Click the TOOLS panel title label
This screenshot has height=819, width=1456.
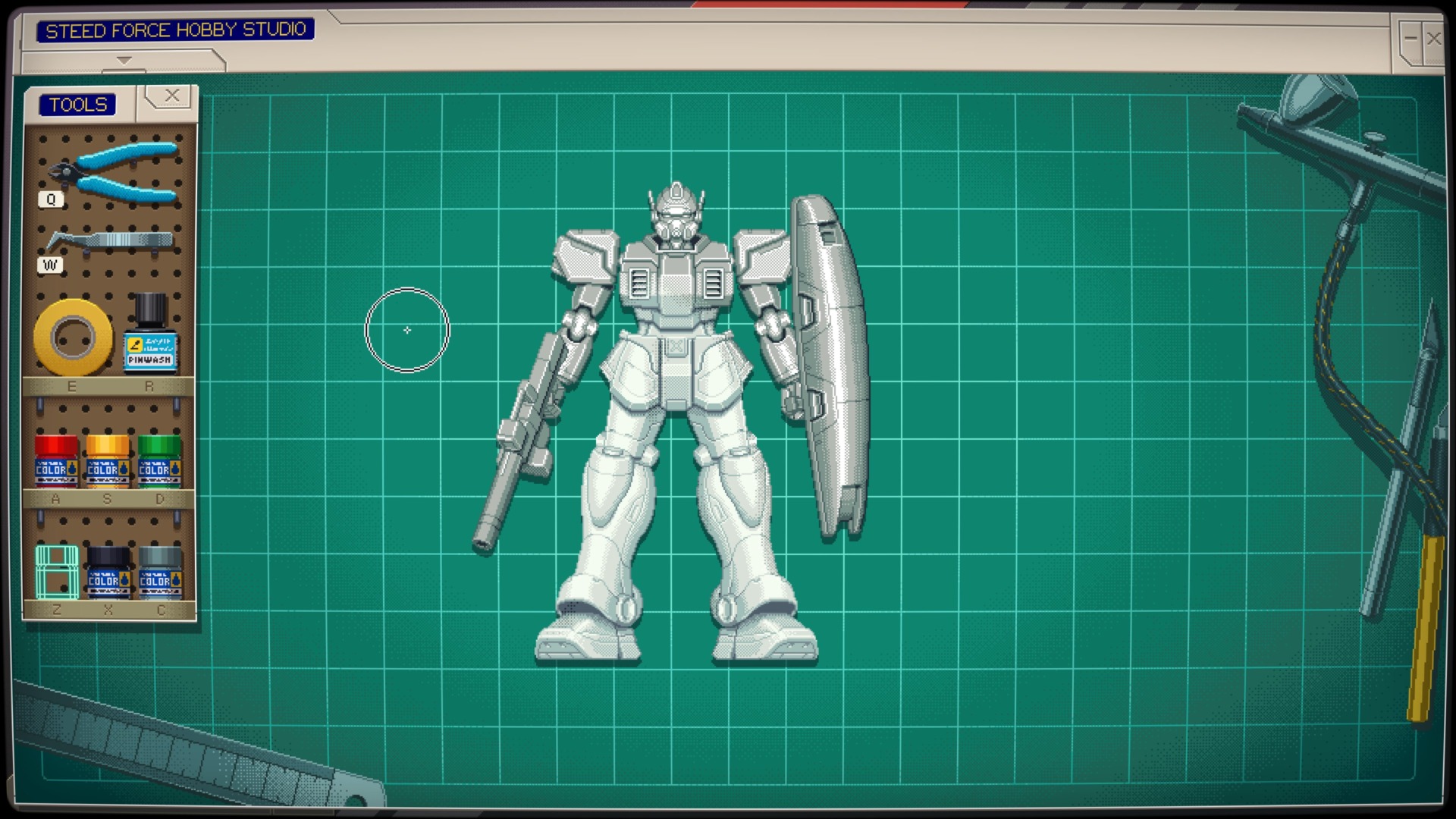77,105
